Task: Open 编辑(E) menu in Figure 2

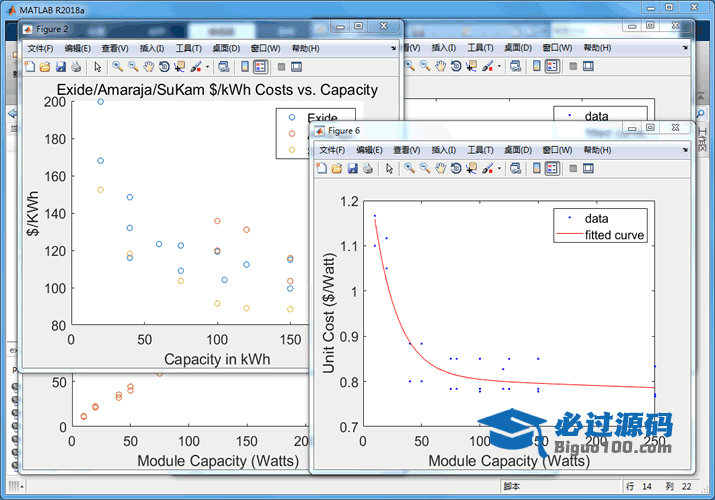Action: [78, 48]
